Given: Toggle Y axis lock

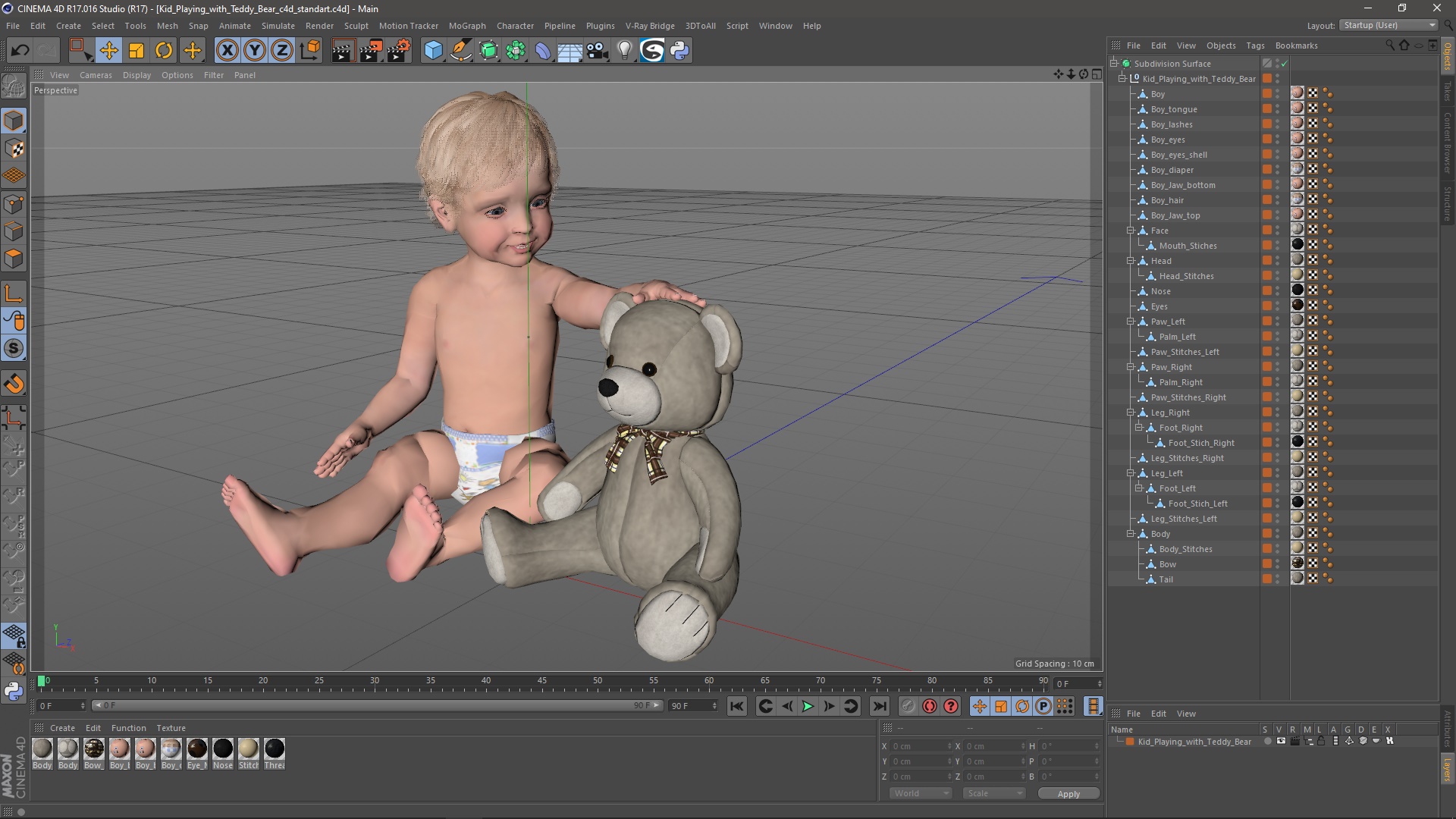Looking at the screenshot, I should coord(255,51).
